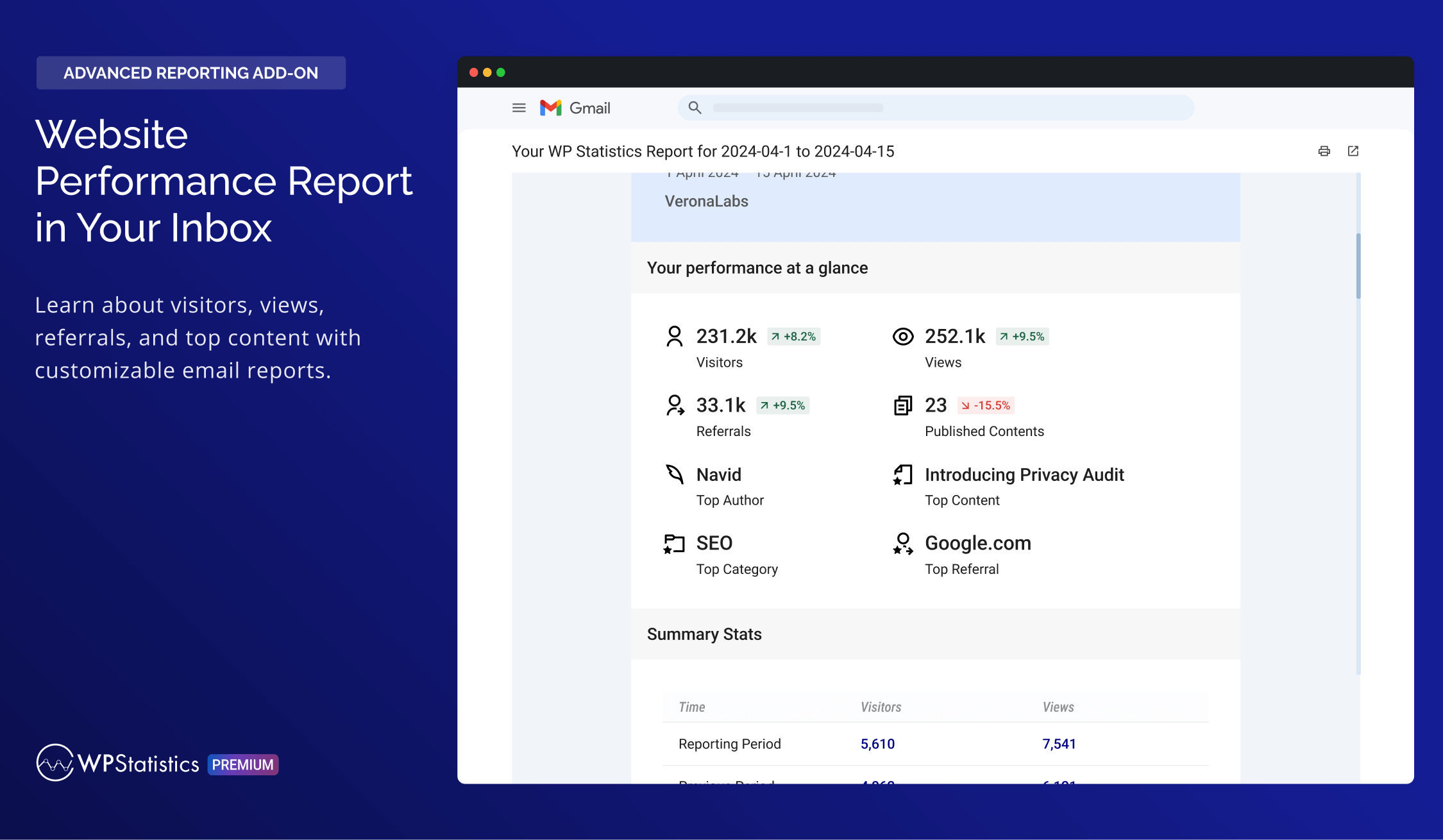Click the Views eye icon

(903, 337)
